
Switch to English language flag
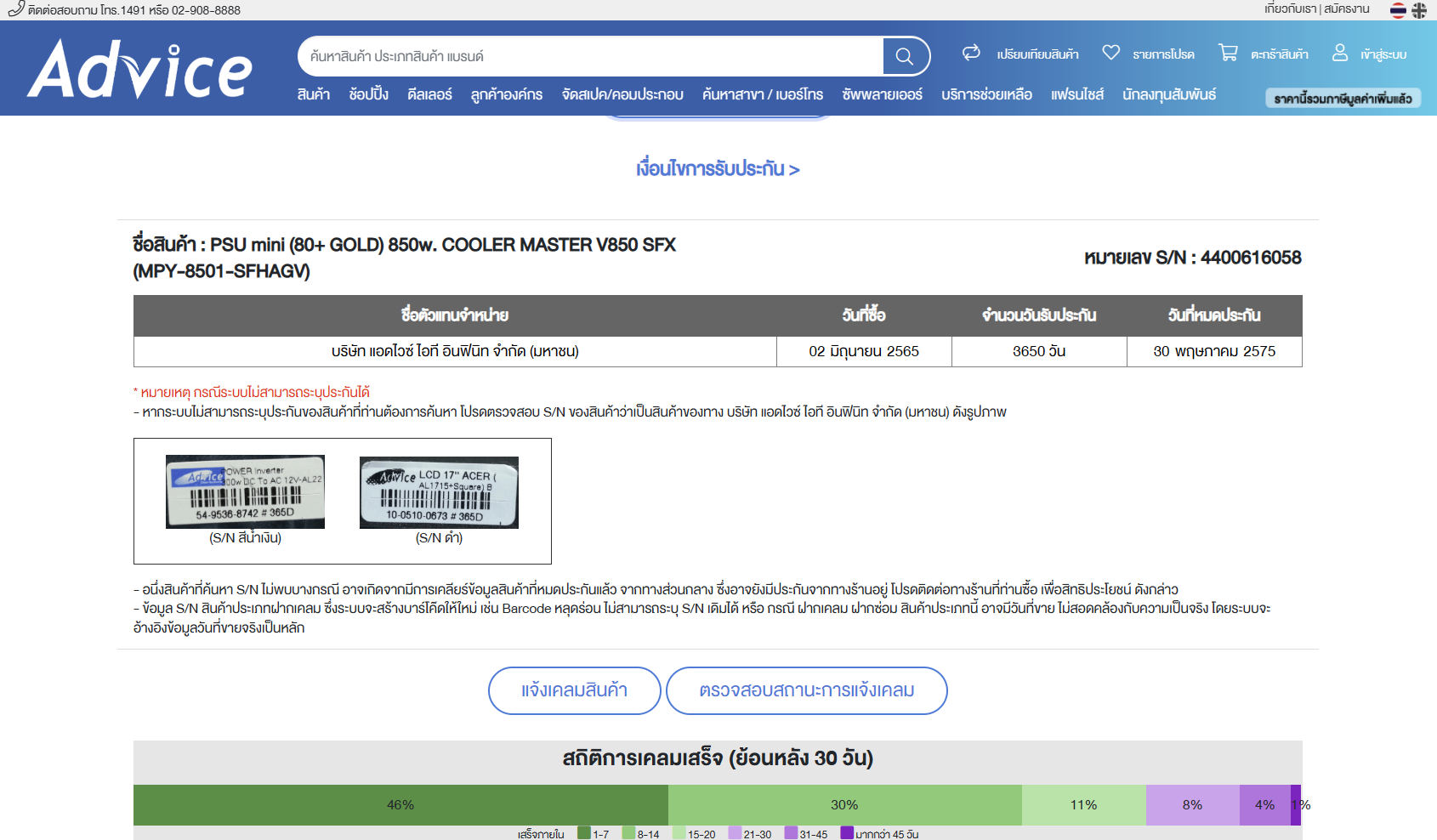[x=1419, y=10]
